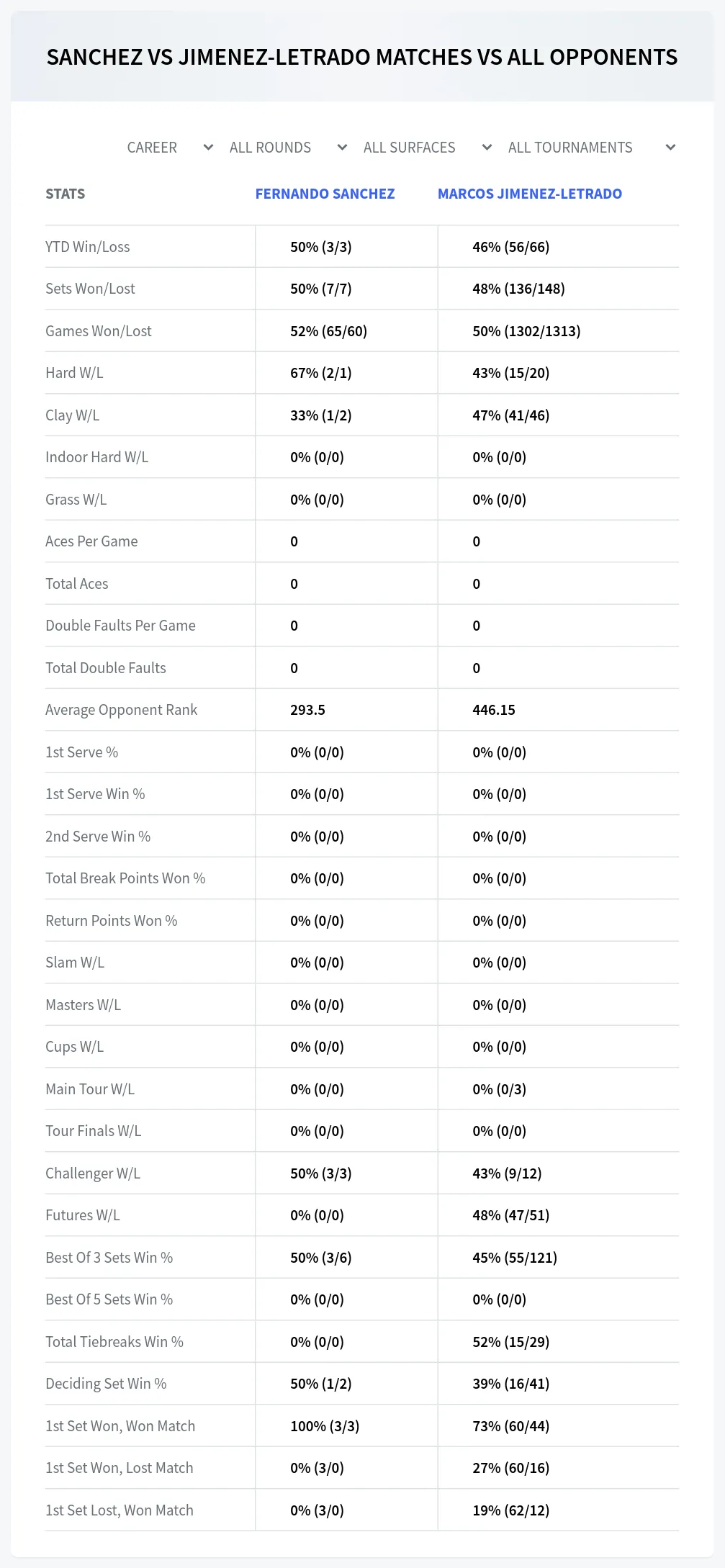The height and width of the screenshot is (1568, 725).
Task: Click the chevron beside ALL SURFACES
Action: click(487, 148)
